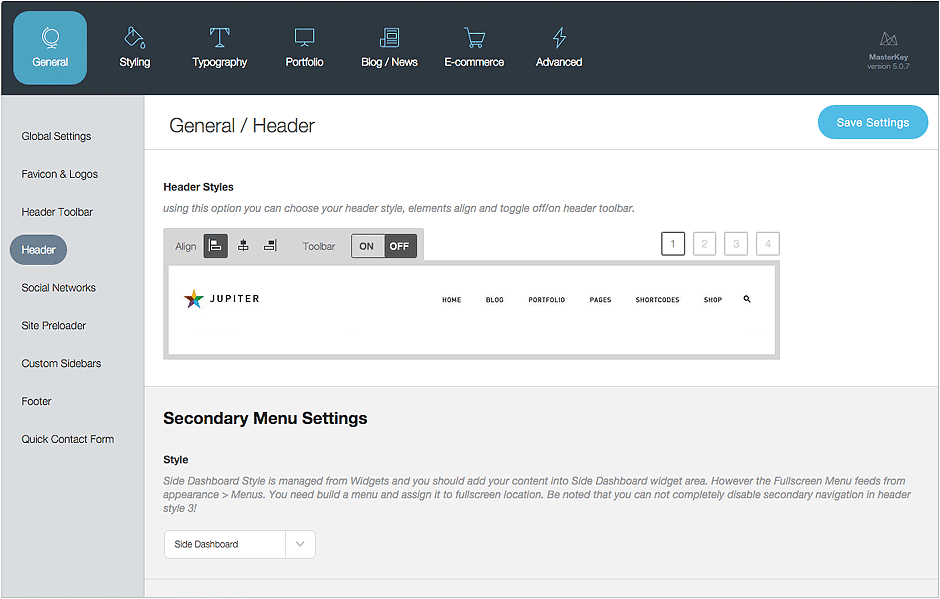
Task: Switch the header toolbar toggle ON
Action: coord(367,246)
